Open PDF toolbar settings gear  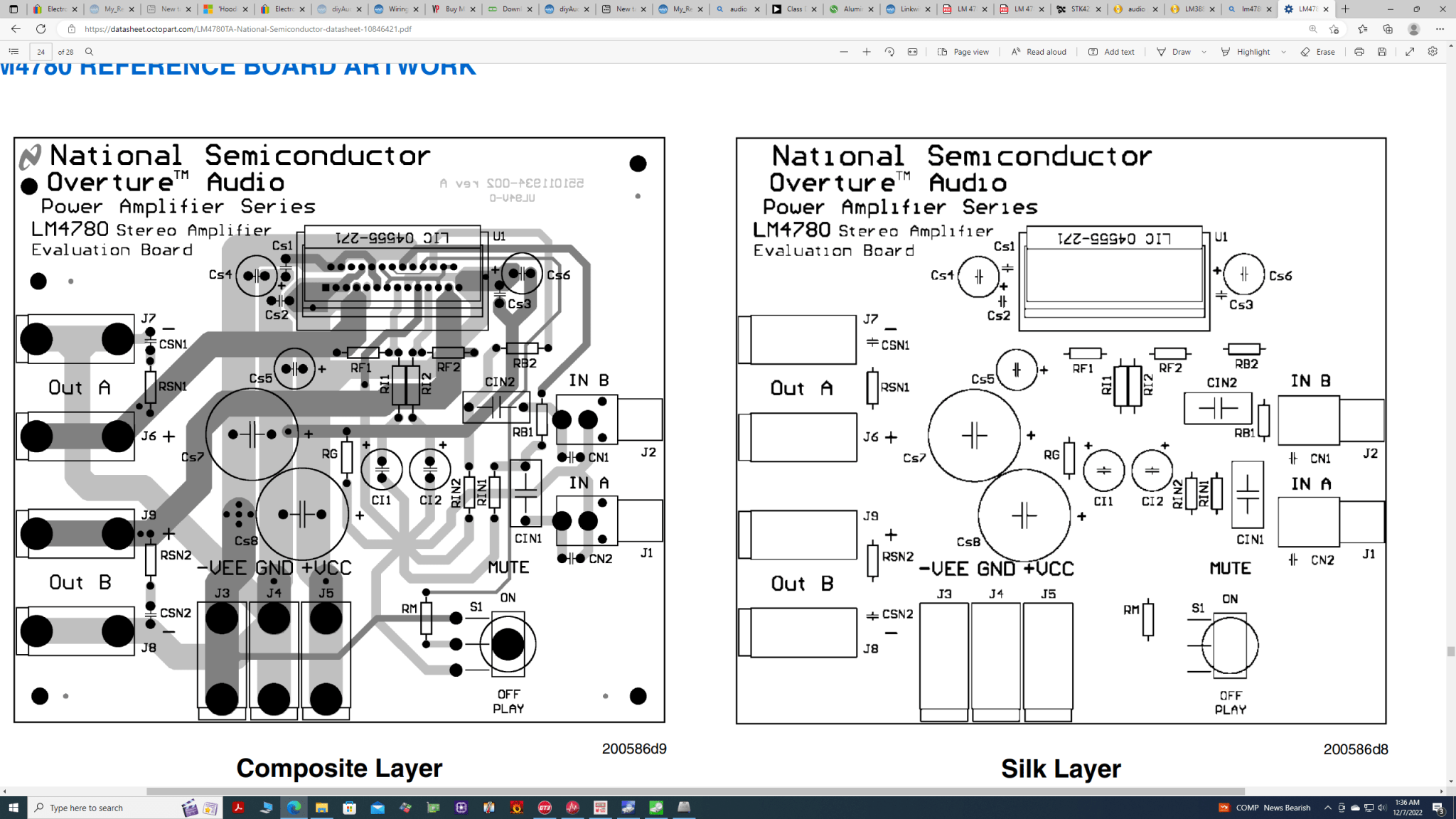point(1433,52)
